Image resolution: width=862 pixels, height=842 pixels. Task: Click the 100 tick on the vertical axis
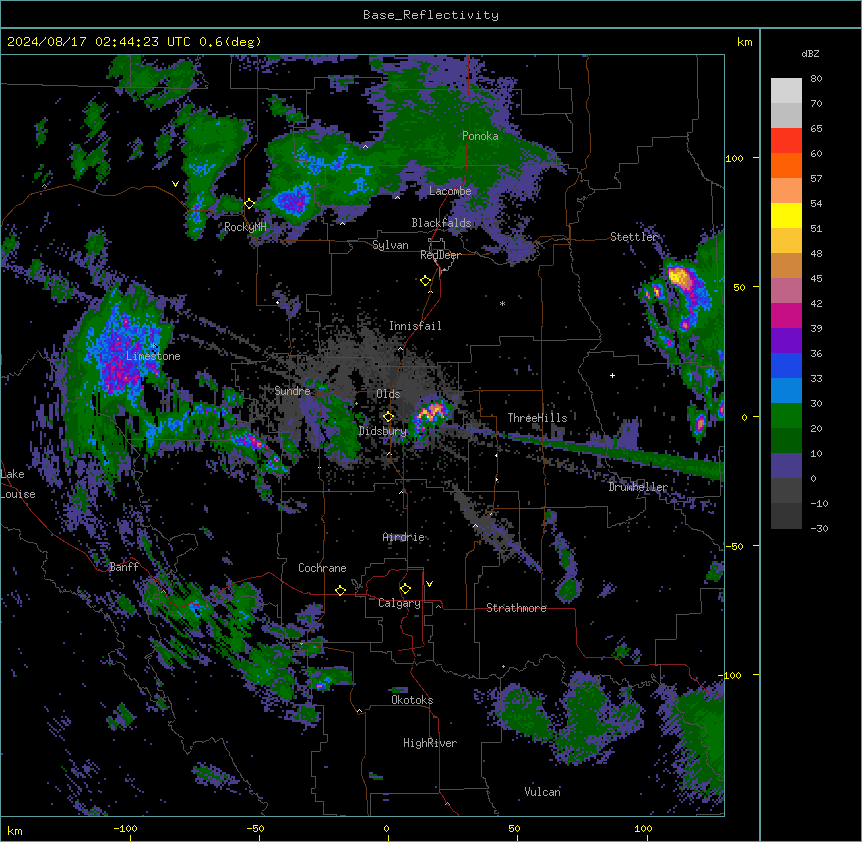click(734, 158)
